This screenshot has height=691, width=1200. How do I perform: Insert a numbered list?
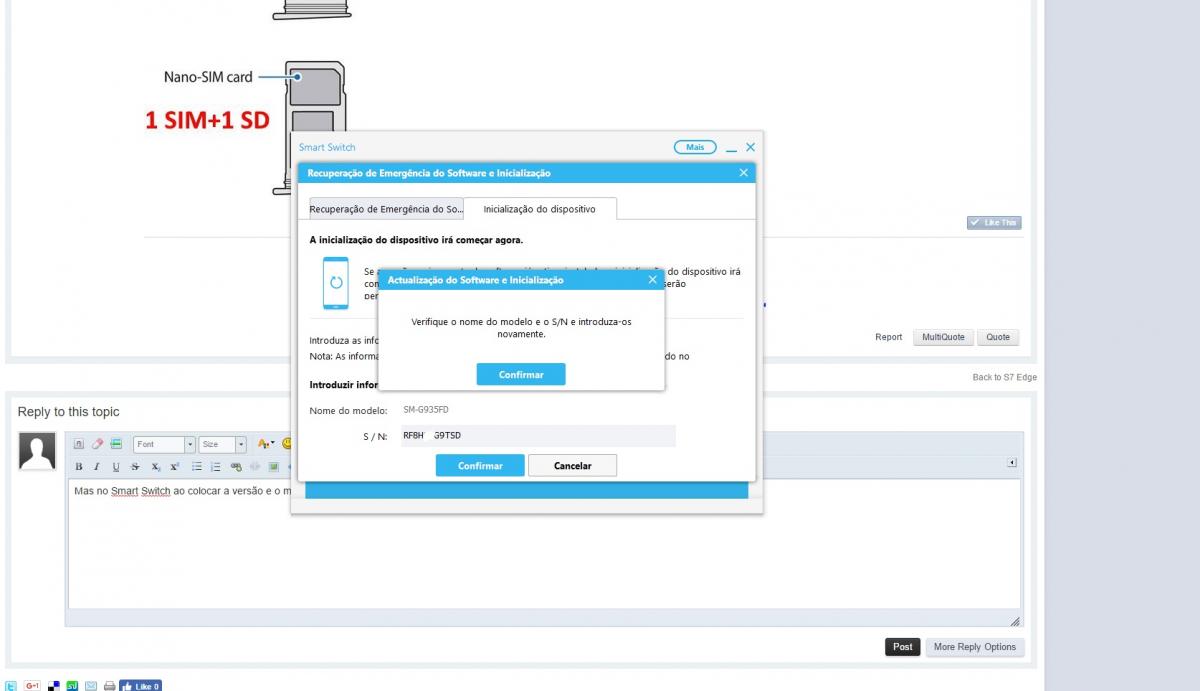click(x=215, y=467)
